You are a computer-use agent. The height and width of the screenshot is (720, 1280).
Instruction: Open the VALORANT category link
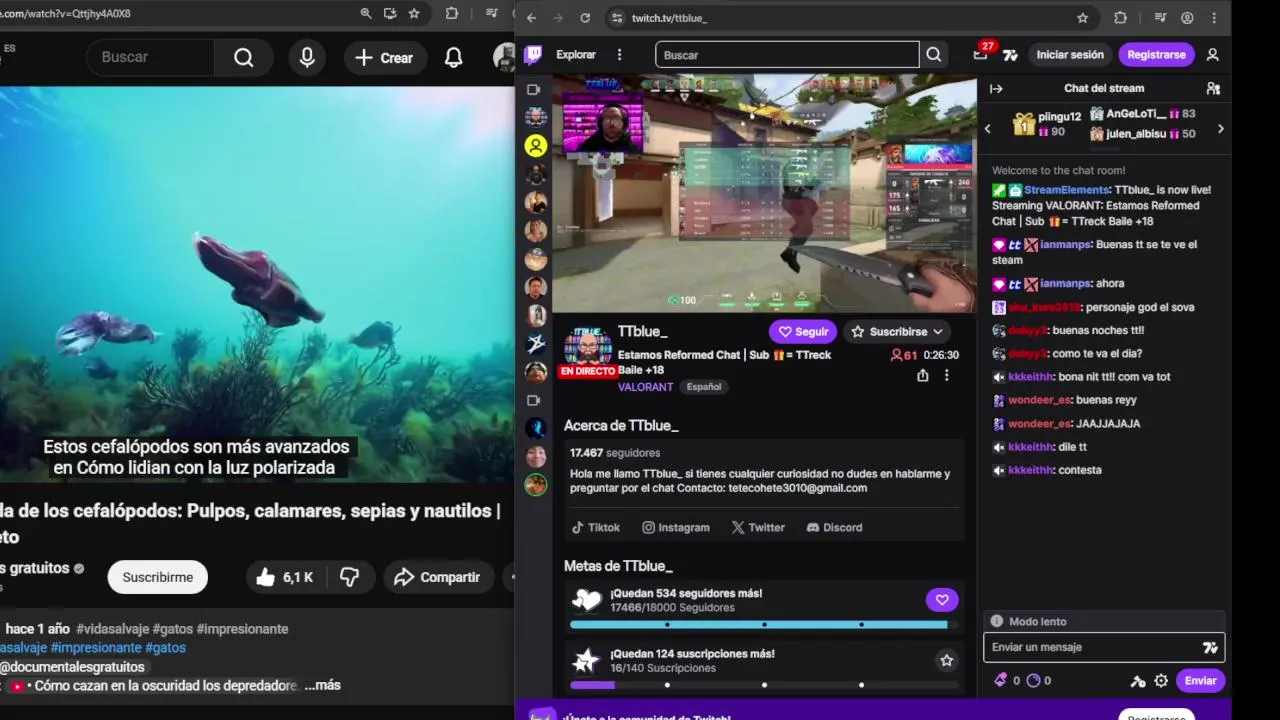pyautogui.click(x=645, y=387)
